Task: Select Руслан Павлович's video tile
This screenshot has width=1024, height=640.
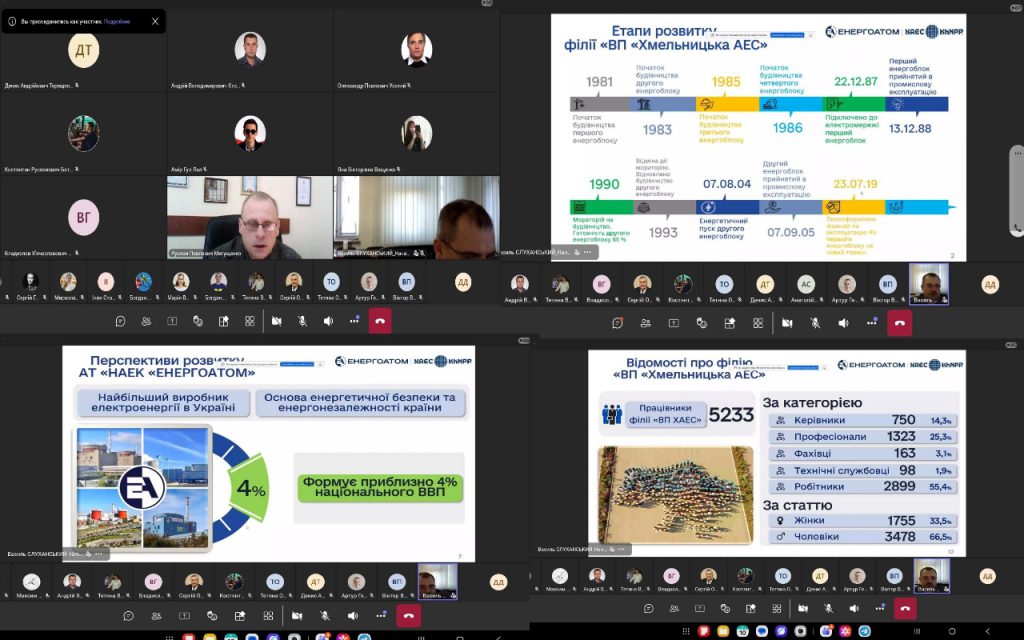Action: [x=250, y=217]
